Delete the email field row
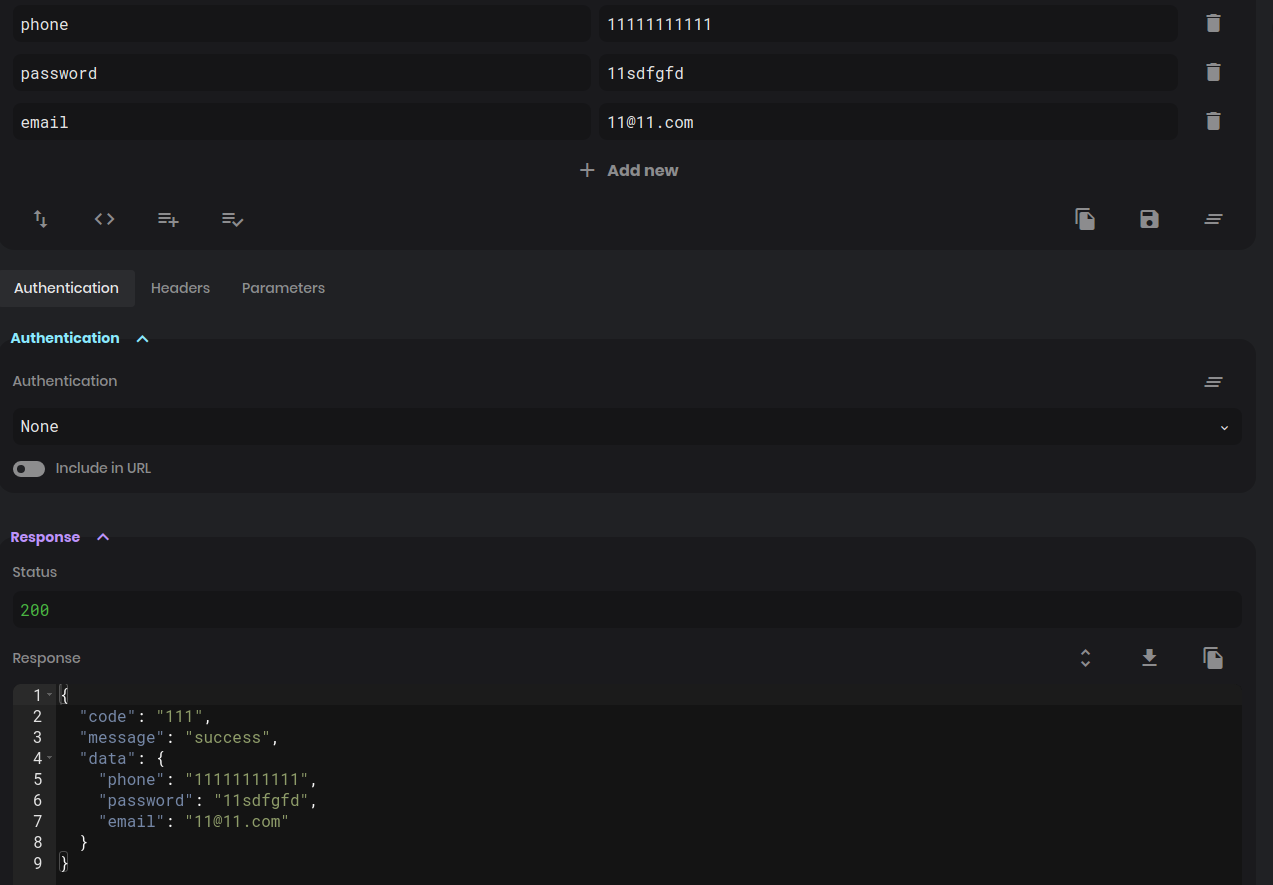Viewport: 1273px width, 885px height. pyautogui.click(x=1213, y=121)
